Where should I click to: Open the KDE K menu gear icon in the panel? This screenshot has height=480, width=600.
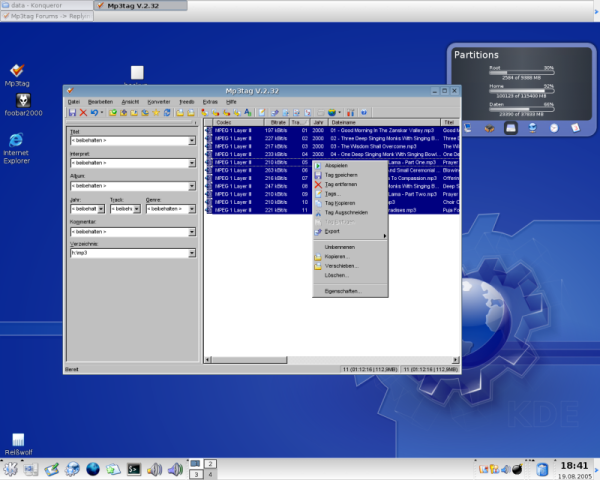point(10,469)
